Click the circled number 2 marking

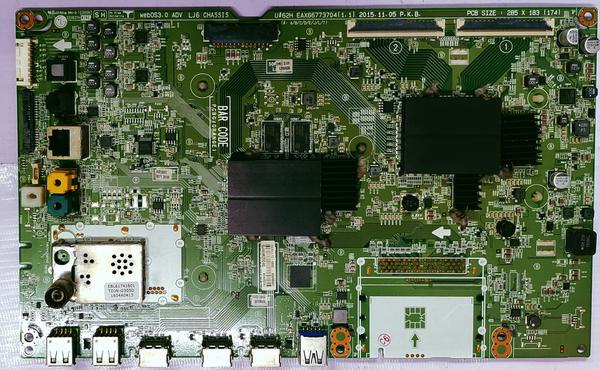click(395, 47)
